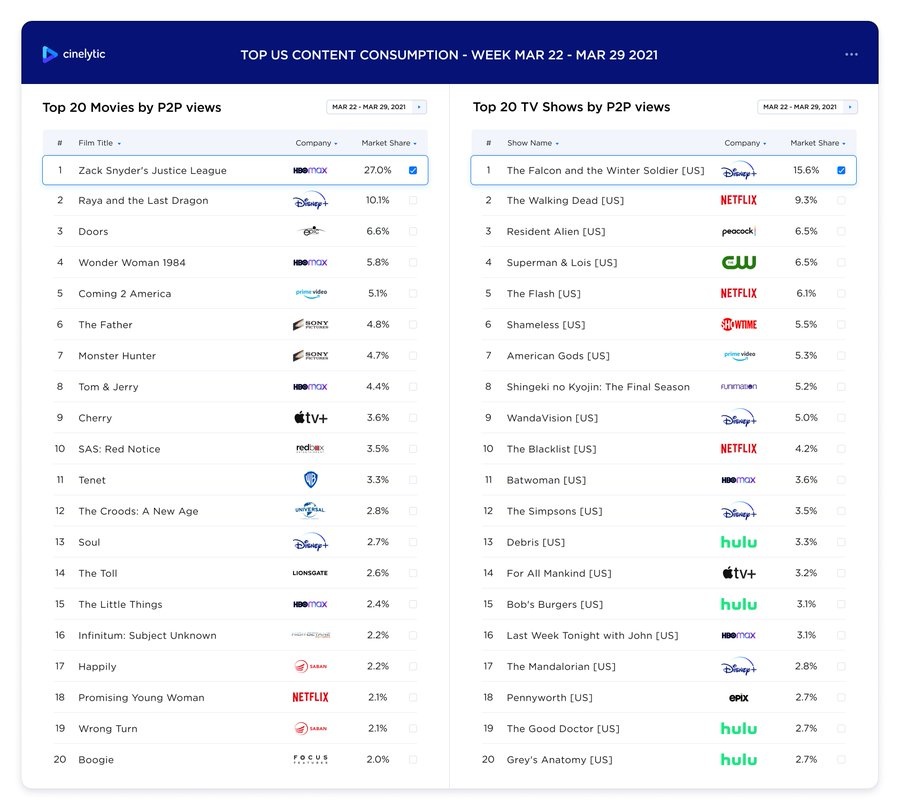
Task: Click the Cinelytic logo
Action: [x=73, y=54]
